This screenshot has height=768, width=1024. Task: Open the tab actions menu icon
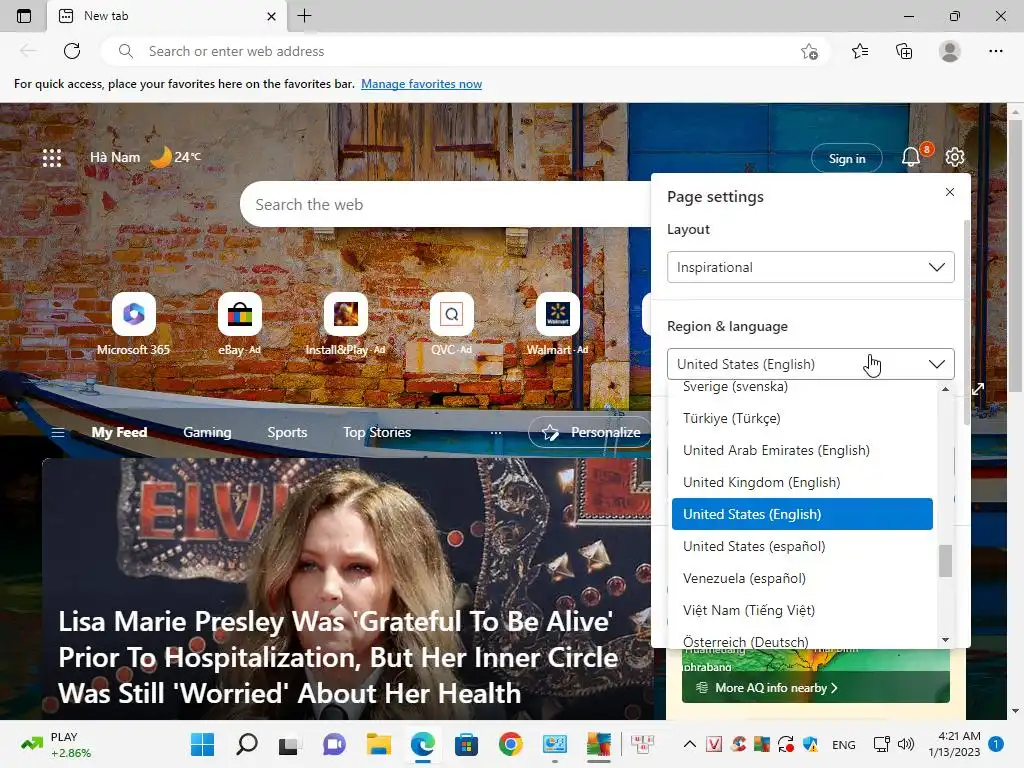coord(24,16)
